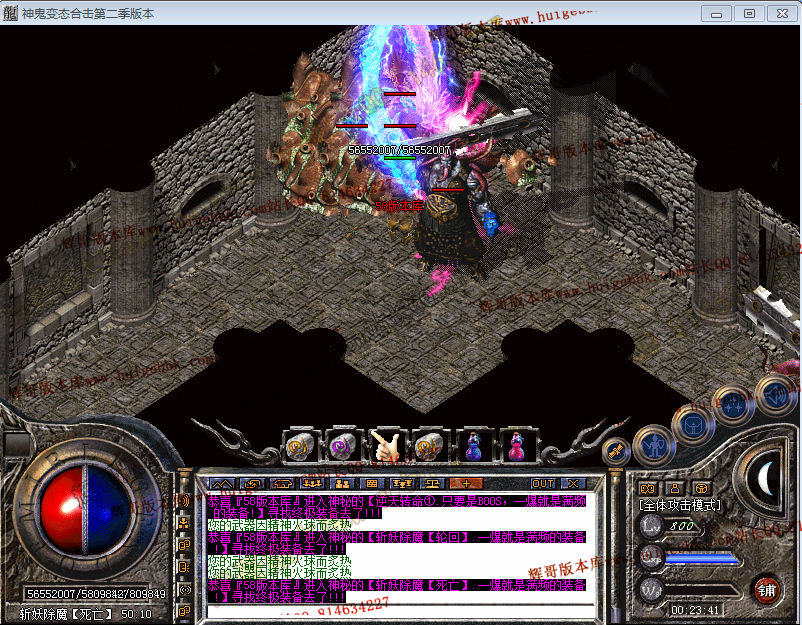Click the bag weight progress bar
The height and width of the screenshot is (625, 802).
pos(703,591)
